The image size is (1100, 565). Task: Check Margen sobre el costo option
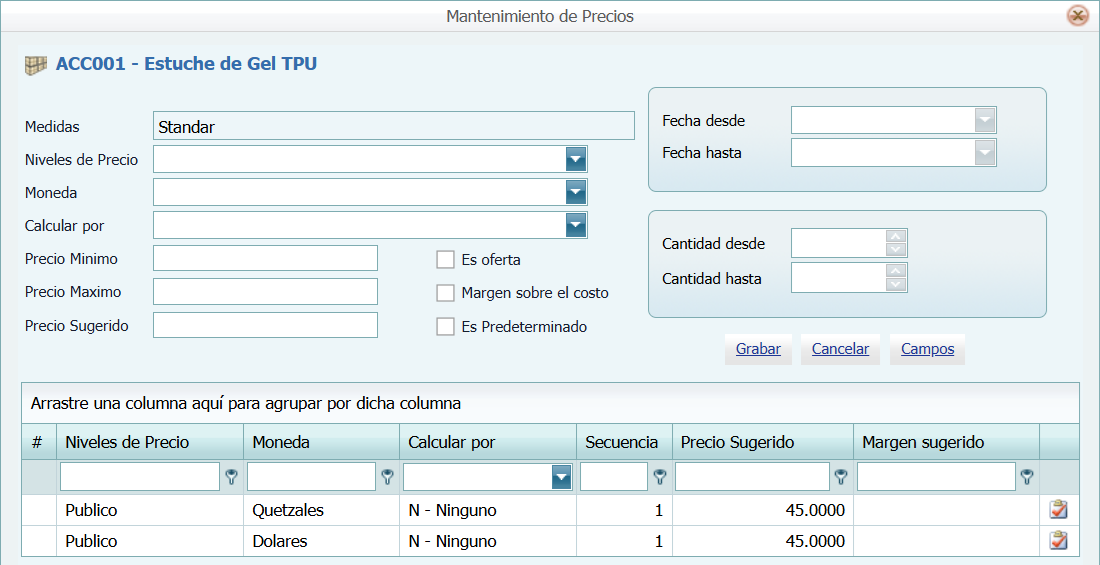click(x=446, y=293)
